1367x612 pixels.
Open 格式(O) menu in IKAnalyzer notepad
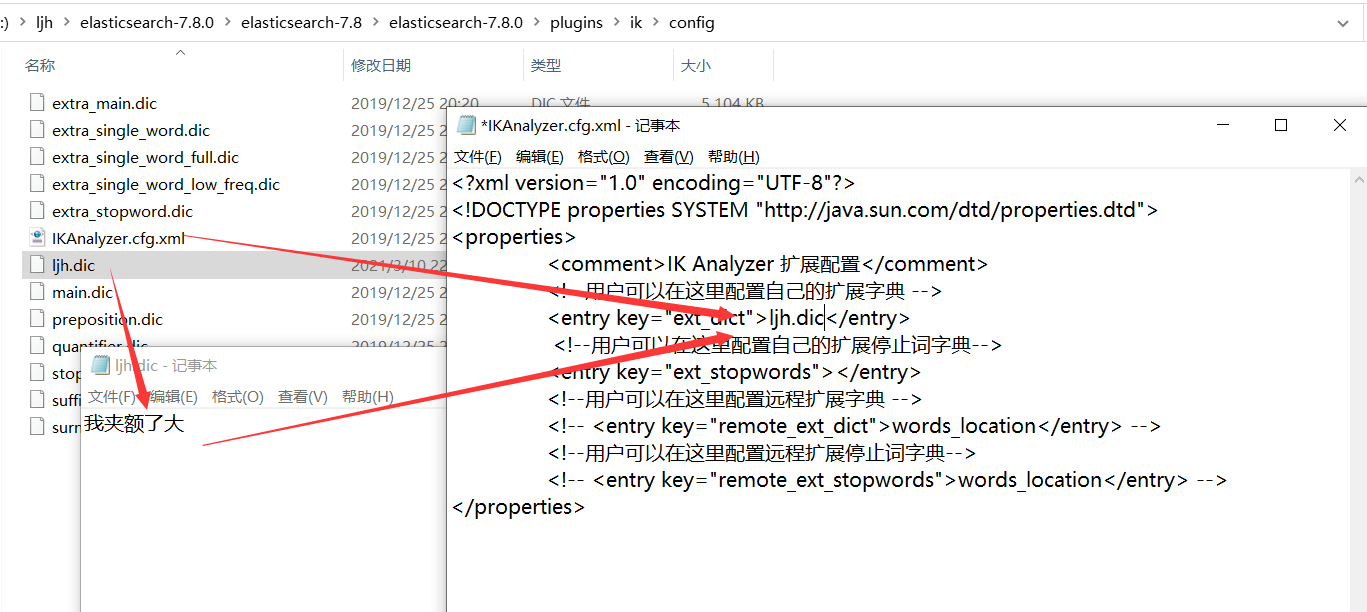603,157
